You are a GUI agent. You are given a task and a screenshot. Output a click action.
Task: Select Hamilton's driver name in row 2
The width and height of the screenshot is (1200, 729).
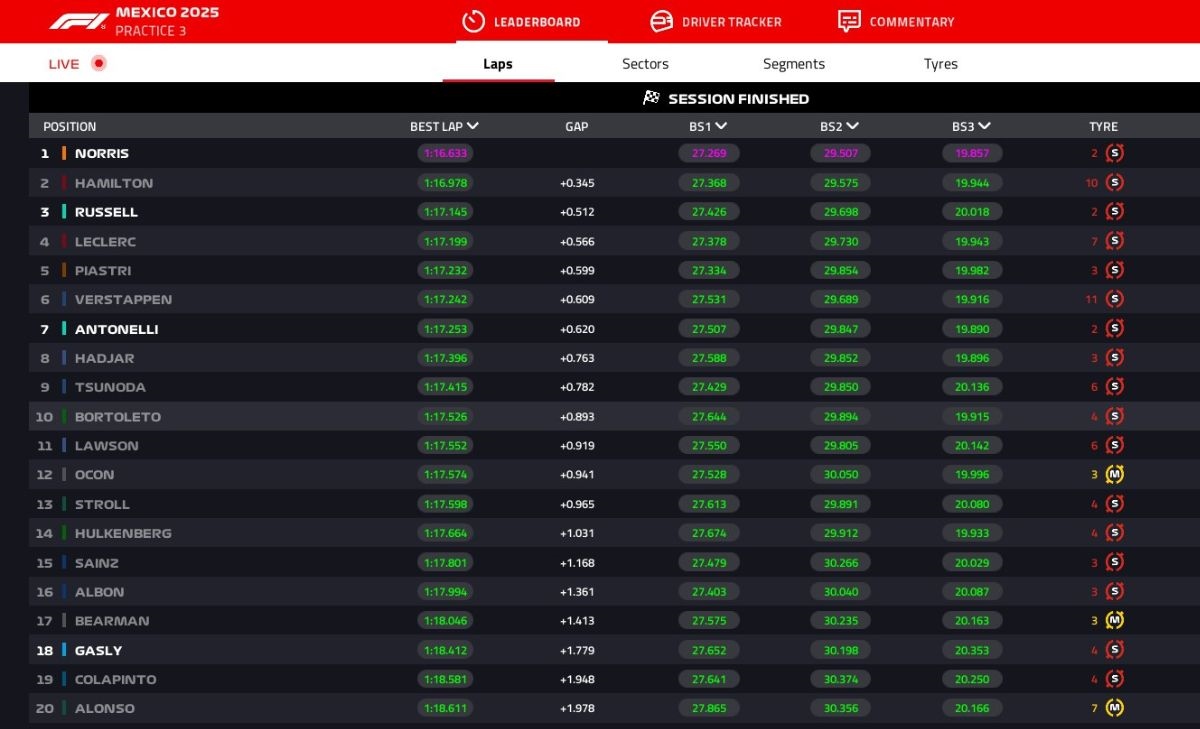pos(114,183)
